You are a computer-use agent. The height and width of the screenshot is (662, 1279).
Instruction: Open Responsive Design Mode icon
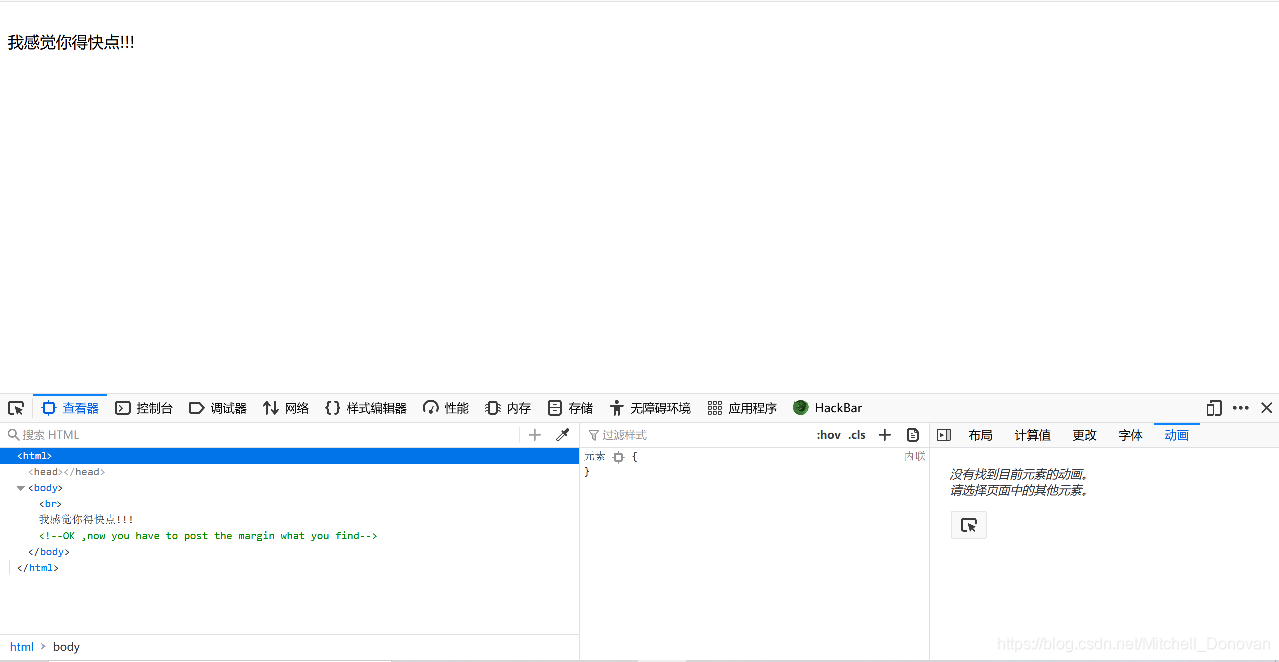click(1213, 408)
